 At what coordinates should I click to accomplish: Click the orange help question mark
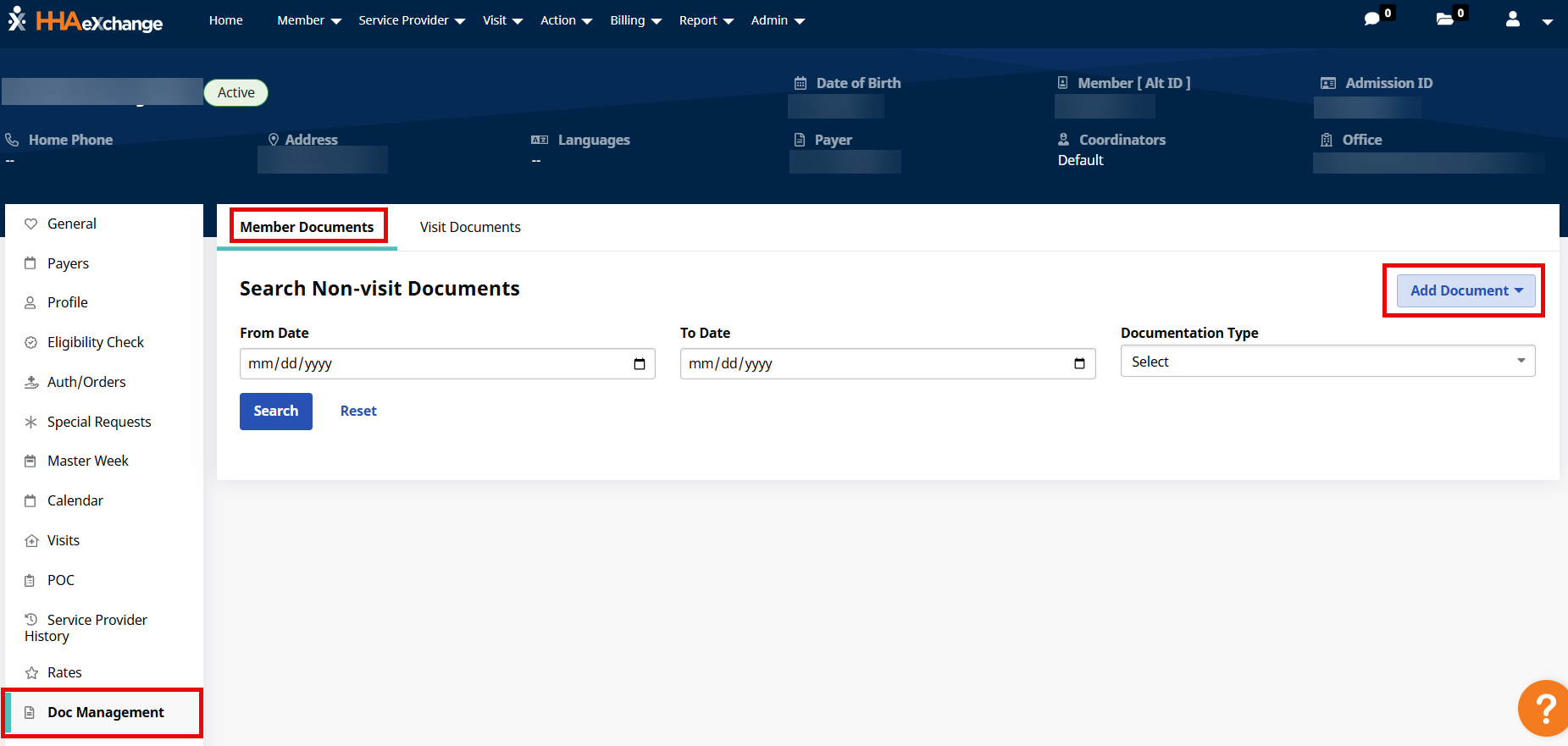click(x=1545, y=708)
